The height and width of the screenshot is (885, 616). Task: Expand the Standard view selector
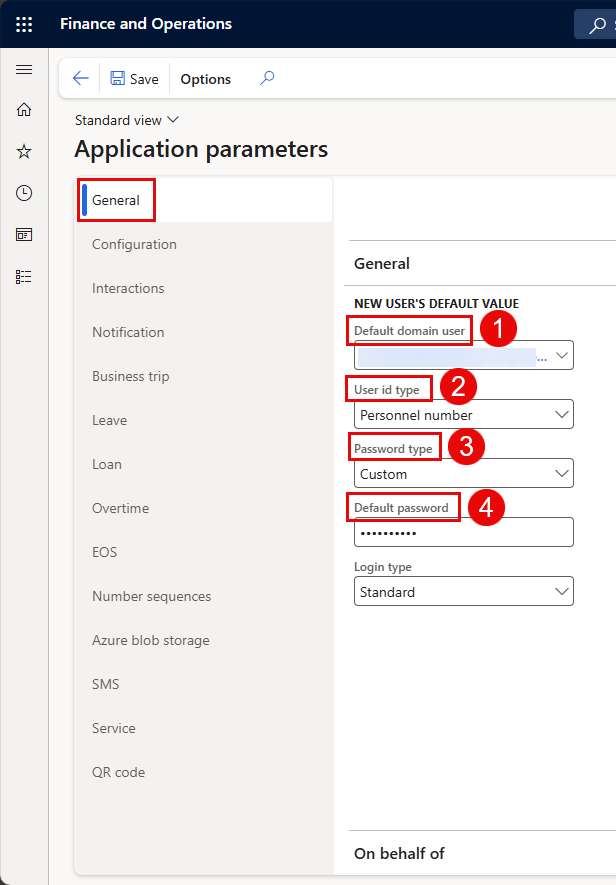pos(127,120)
